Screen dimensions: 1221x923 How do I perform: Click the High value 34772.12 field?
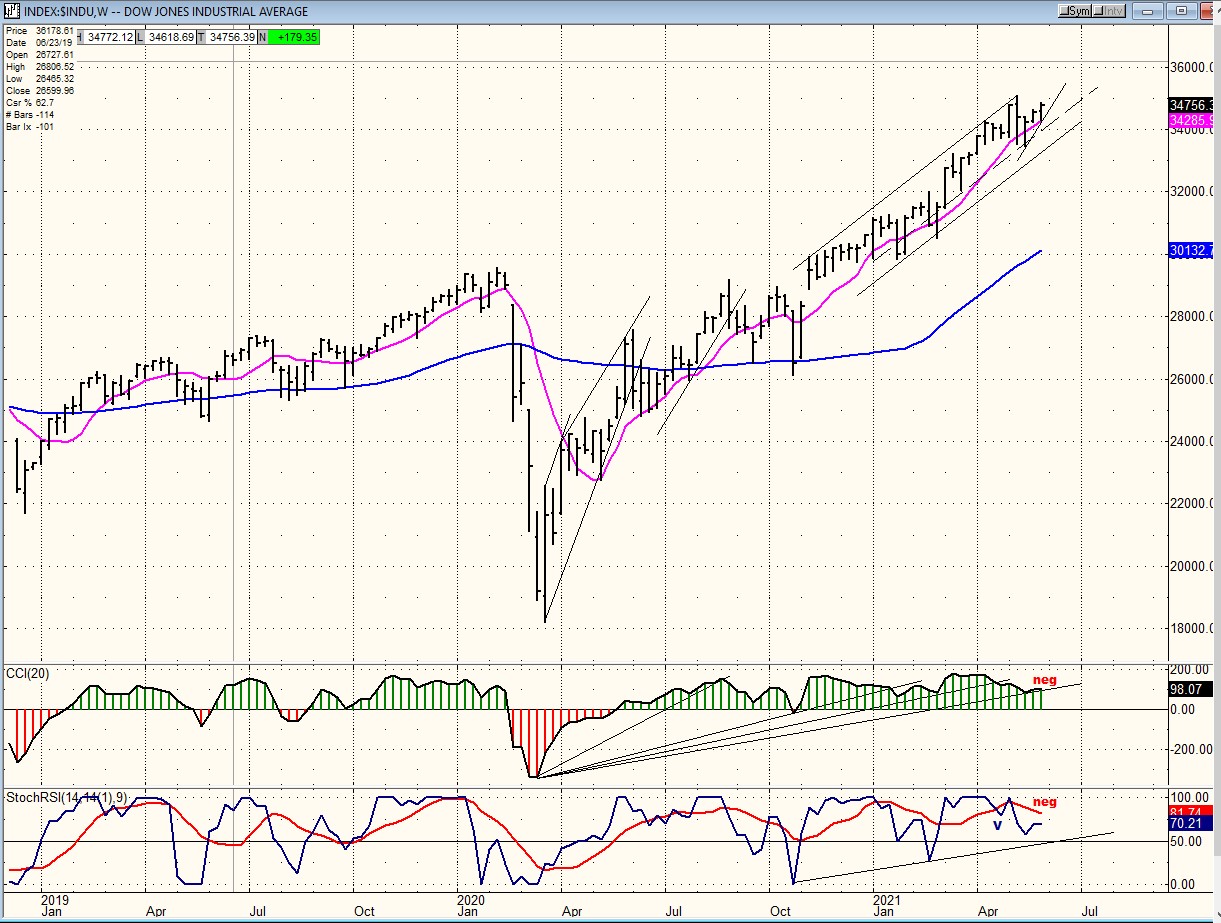(x=110, y=37)
